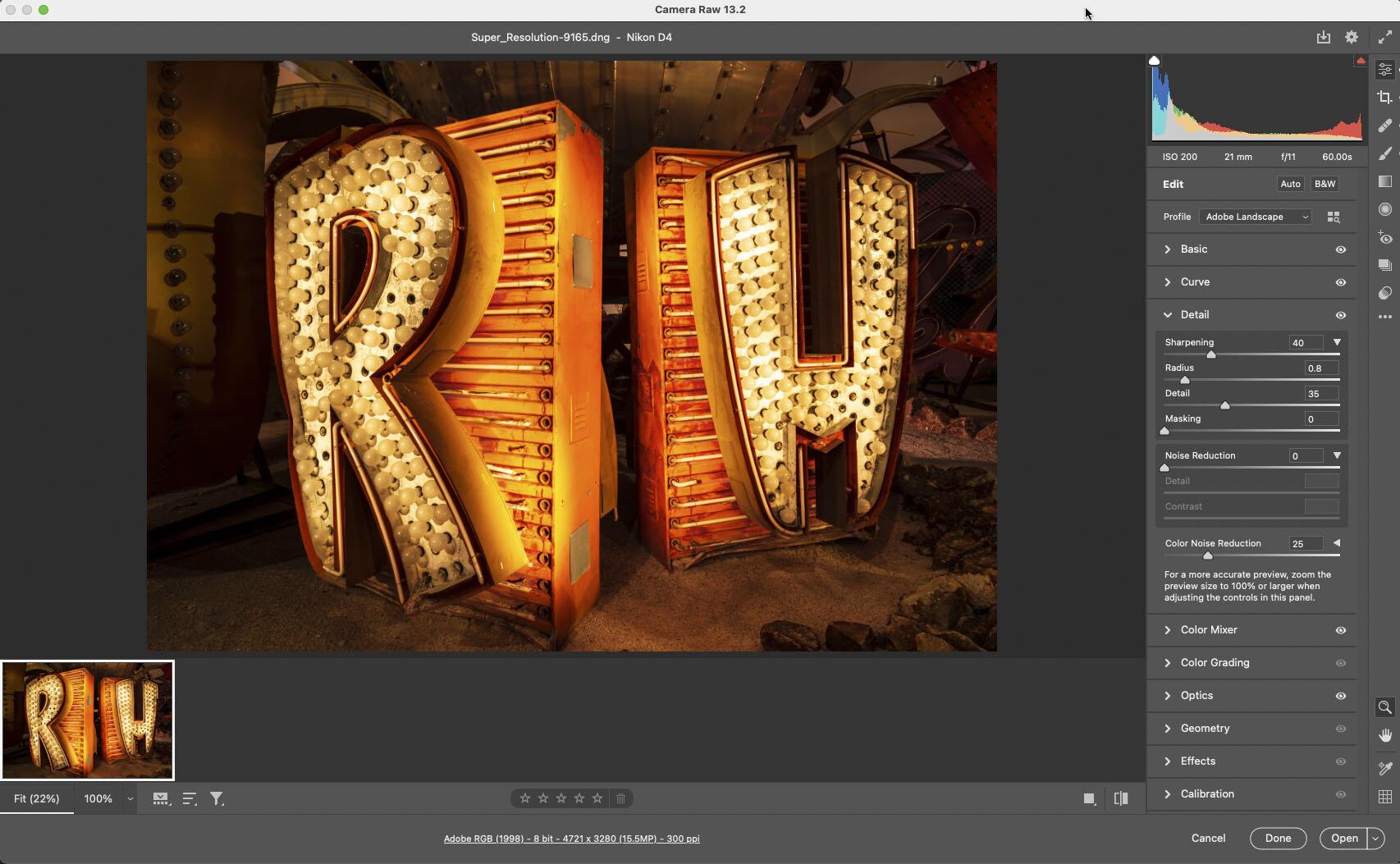Viewport: 1400px width, 864px height.
Task: Toggle the Detail panel eye icon
Action: point(1340,315)
